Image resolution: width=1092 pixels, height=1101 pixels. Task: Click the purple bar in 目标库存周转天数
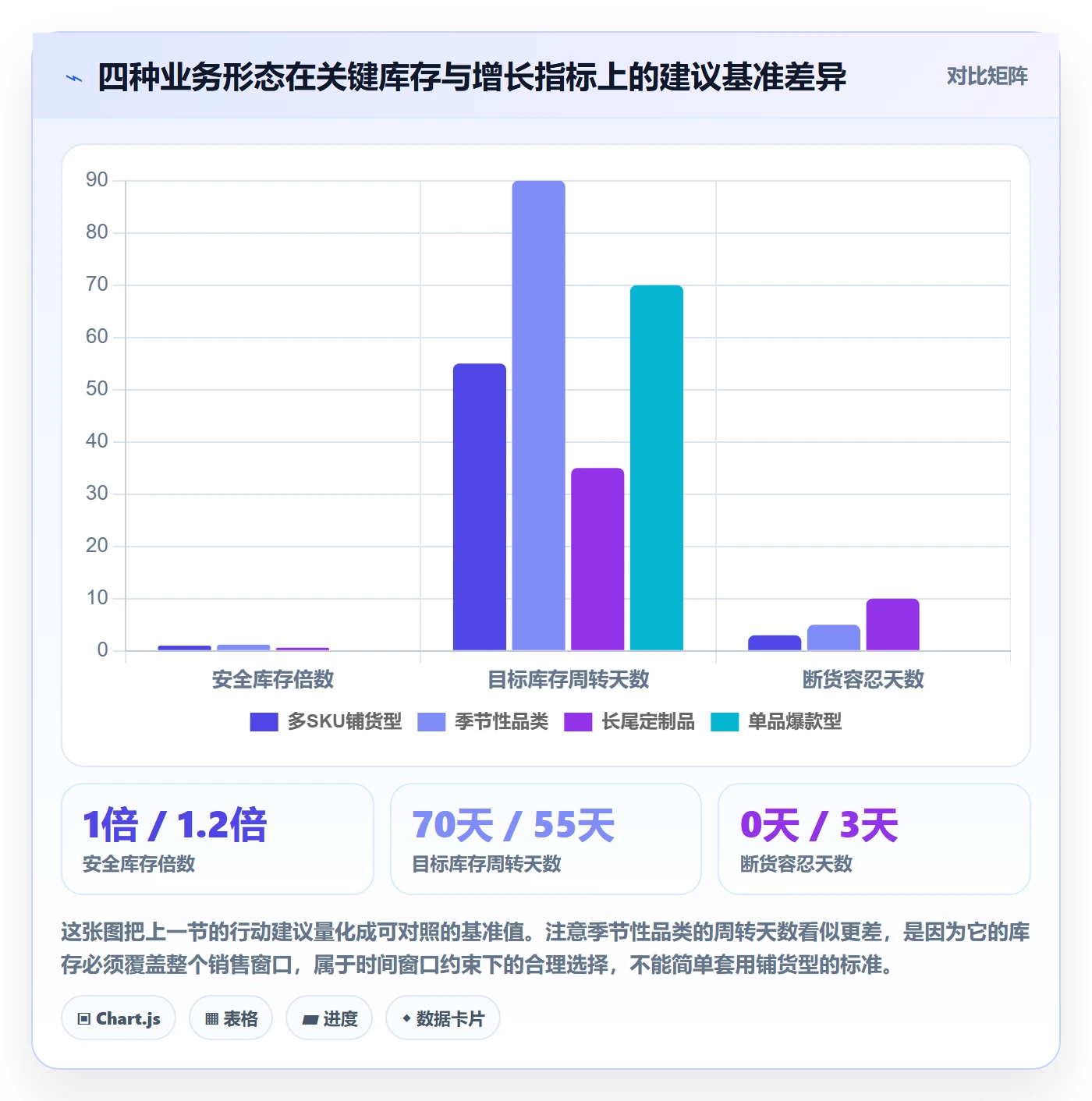click(x=597, y=559)
